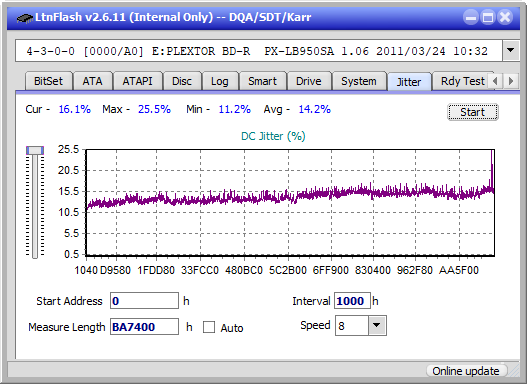Click the vertical jitter scale slider thumb
The height and width of the screenshot is (384, 527).
click(35, 150)
